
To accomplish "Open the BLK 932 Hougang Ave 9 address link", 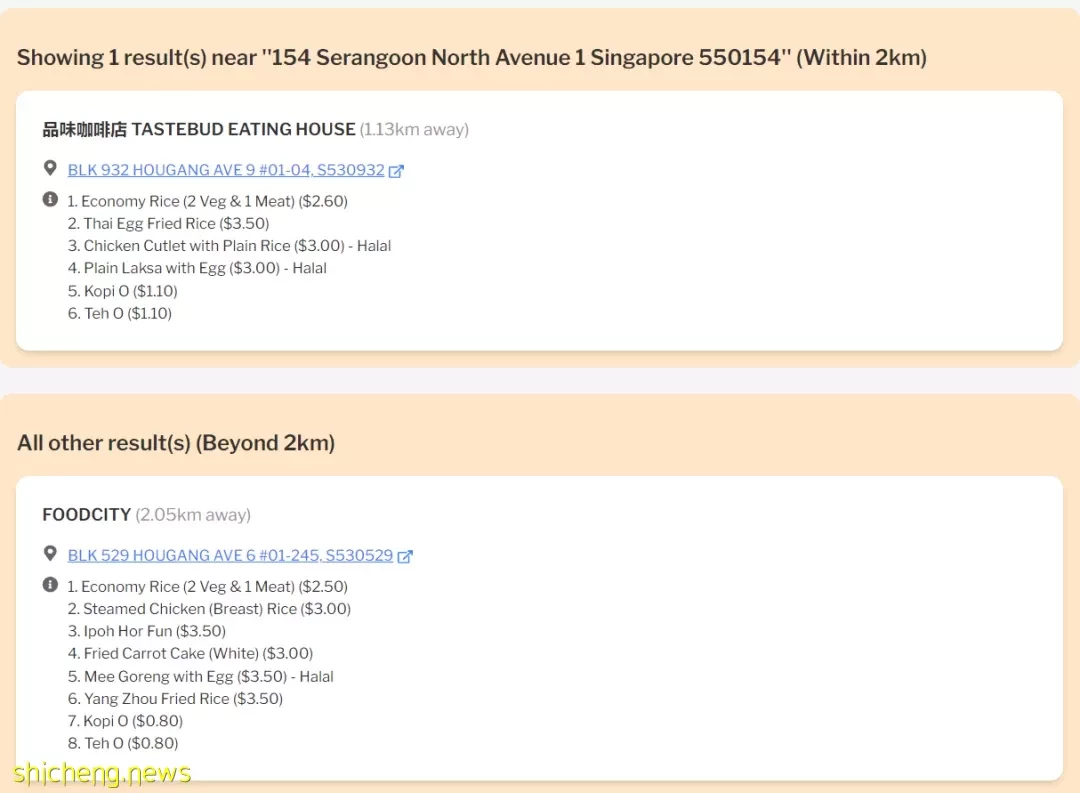I will (226, 170).
